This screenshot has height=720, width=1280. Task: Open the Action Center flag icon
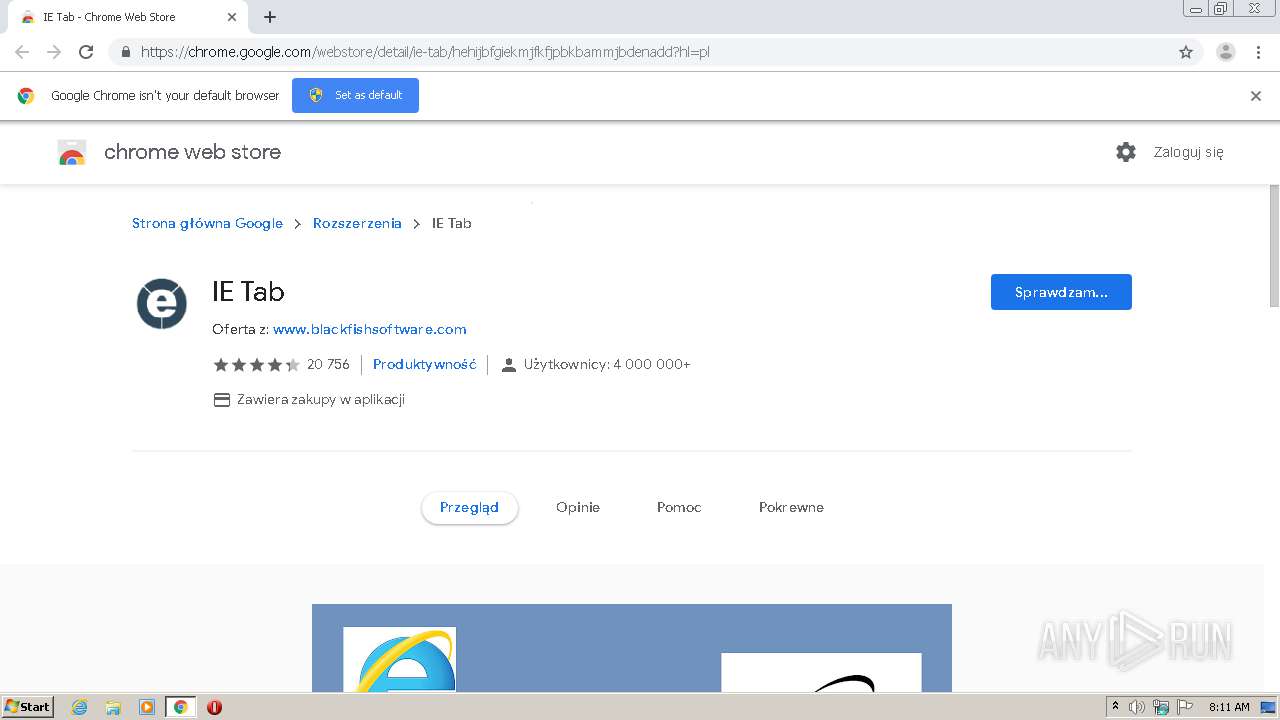point(1185,707)
